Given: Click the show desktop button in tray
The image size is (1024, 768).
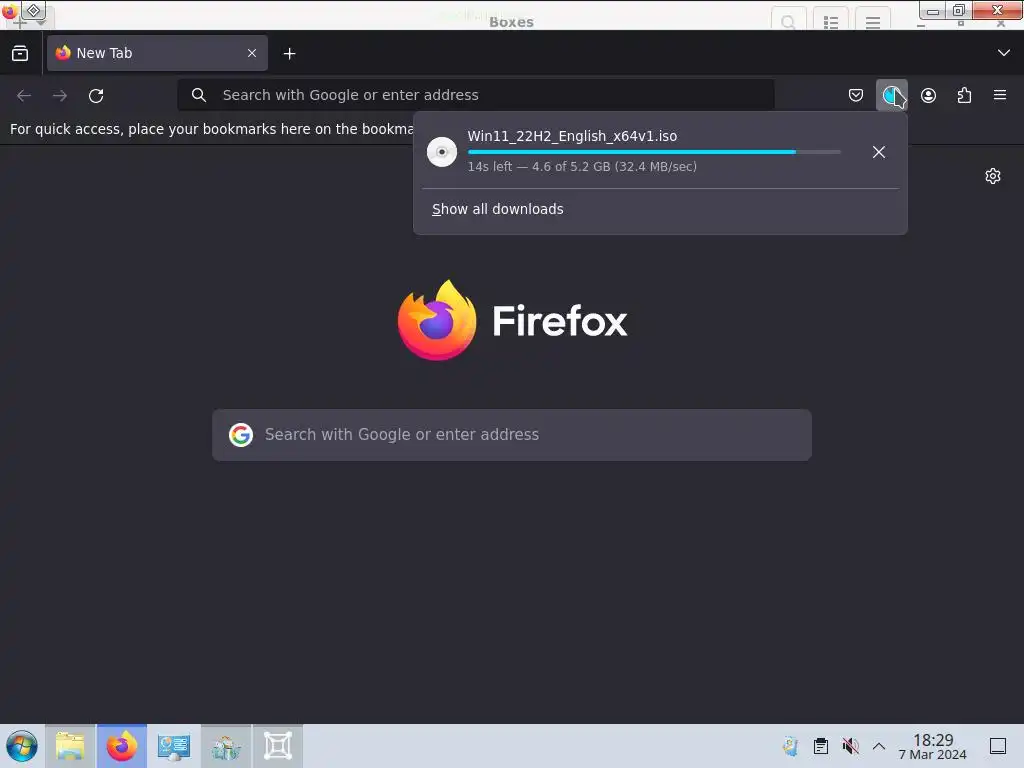Looking at the screenshot, I should point(998,746).
